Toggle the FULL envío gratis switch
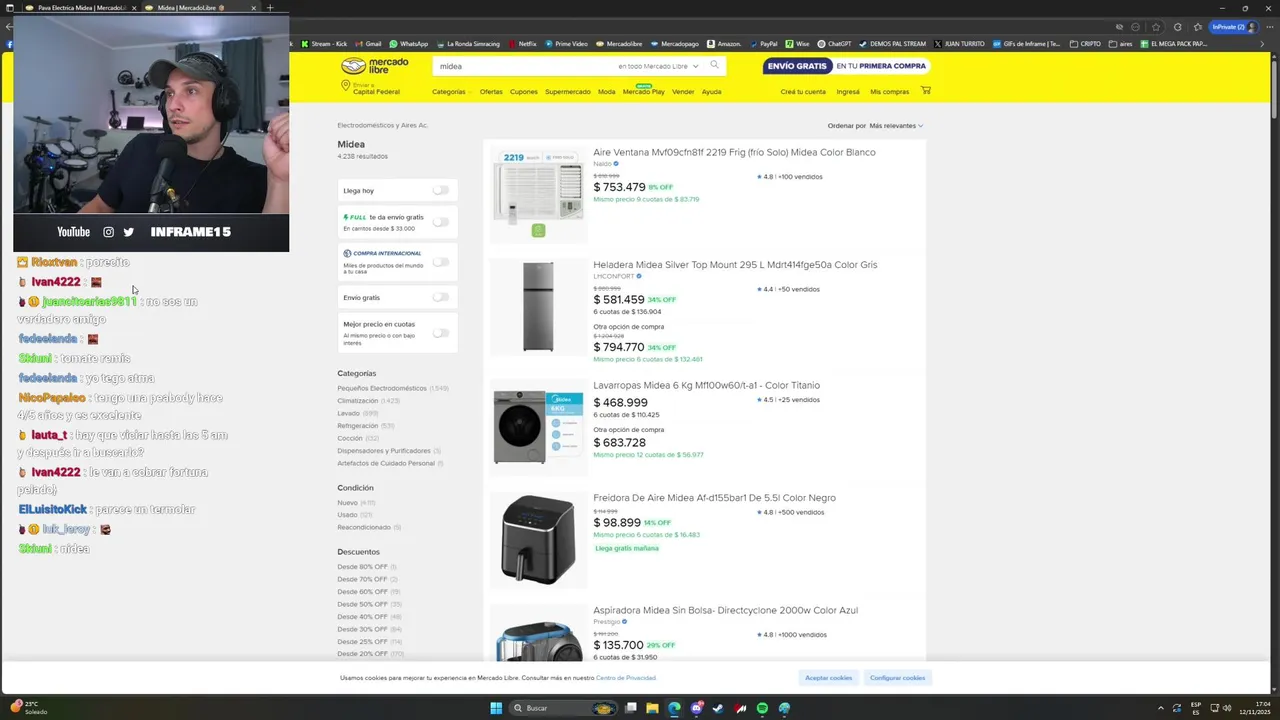This screenshot has height=720, width=1280. click(x=440, y=222)
